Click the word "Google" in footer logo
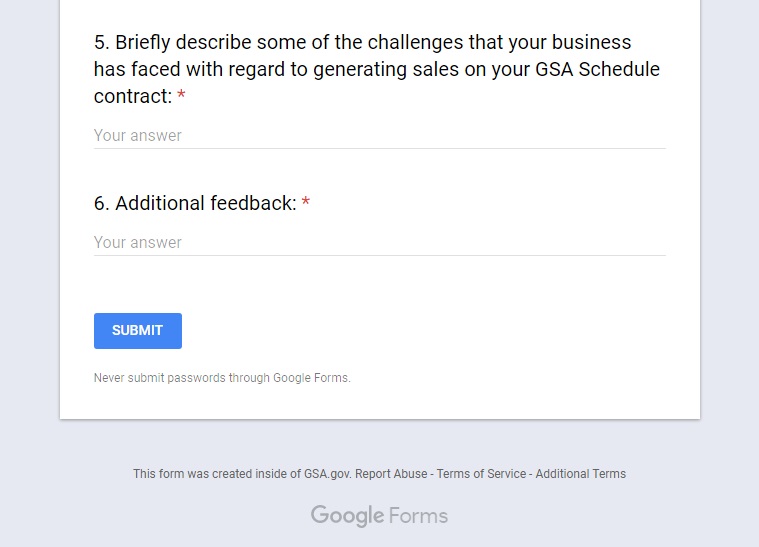Image resolution: width=759 pixels, height=547 pixels. click(347, 516)
